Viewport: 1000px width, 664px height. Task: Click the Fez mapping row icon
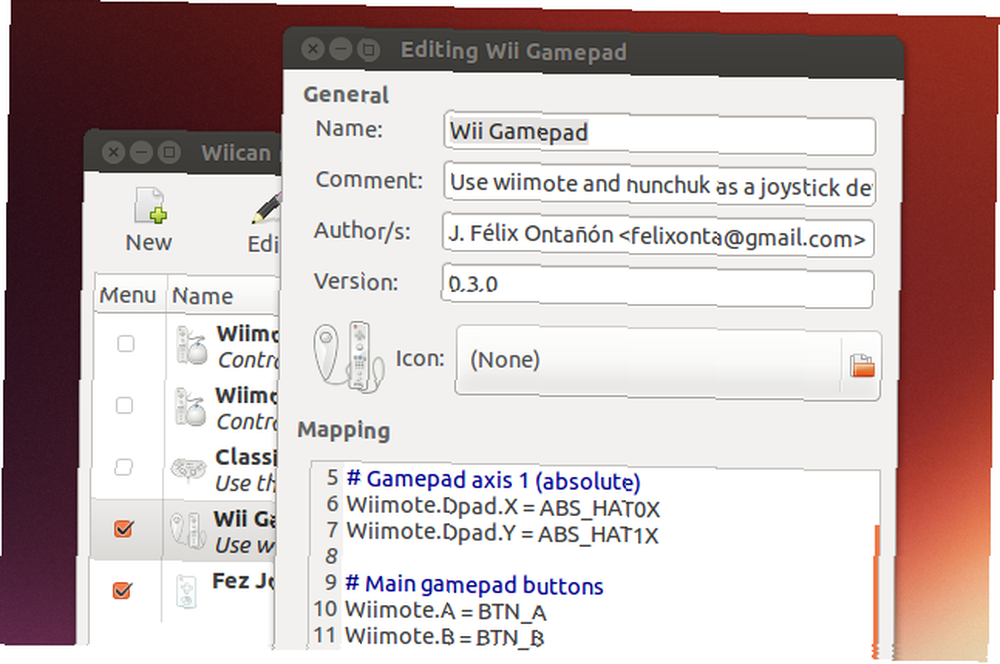point(186,591)
